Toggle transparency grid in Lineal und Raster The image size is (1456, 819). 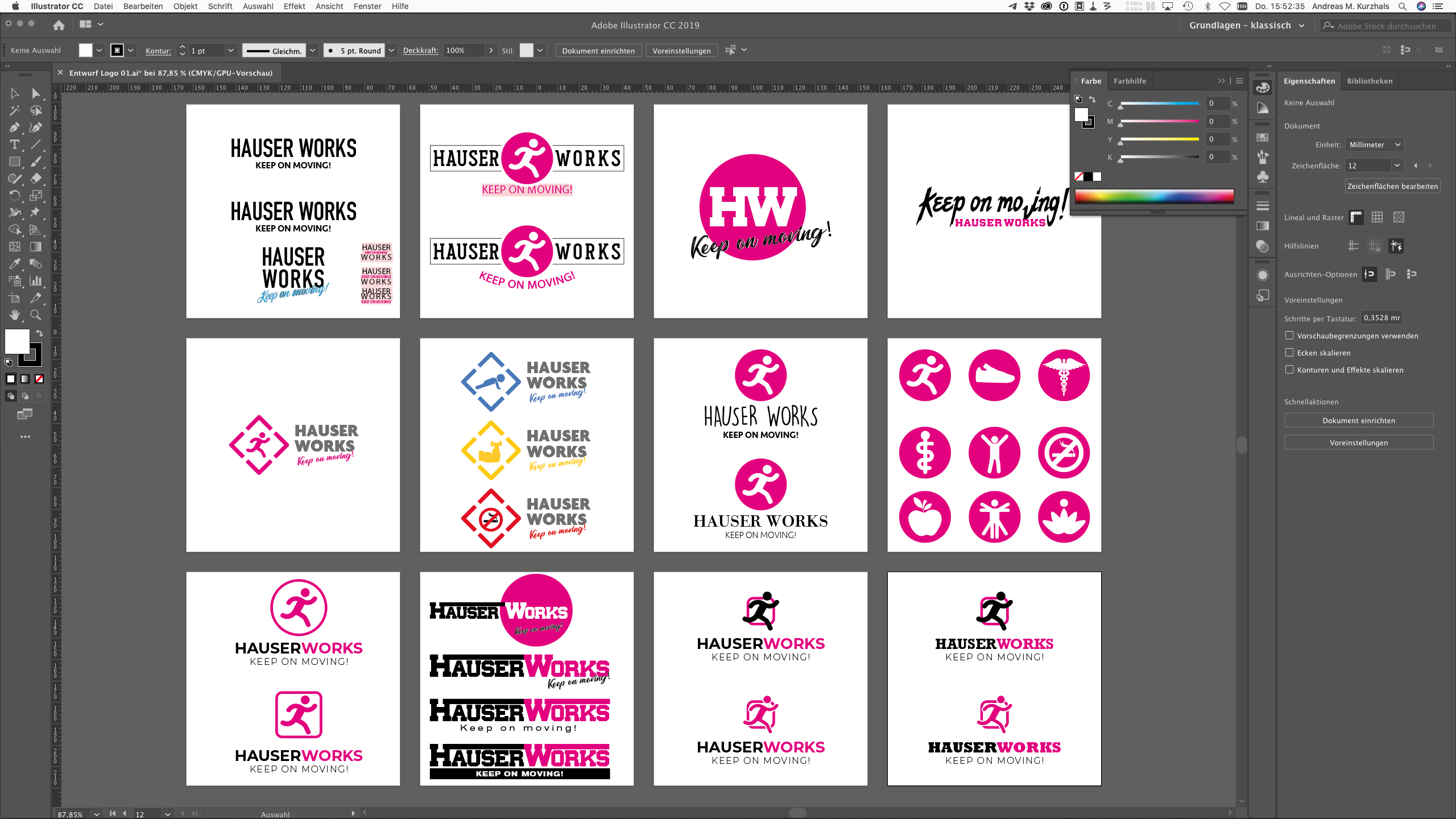(1399, 217)
